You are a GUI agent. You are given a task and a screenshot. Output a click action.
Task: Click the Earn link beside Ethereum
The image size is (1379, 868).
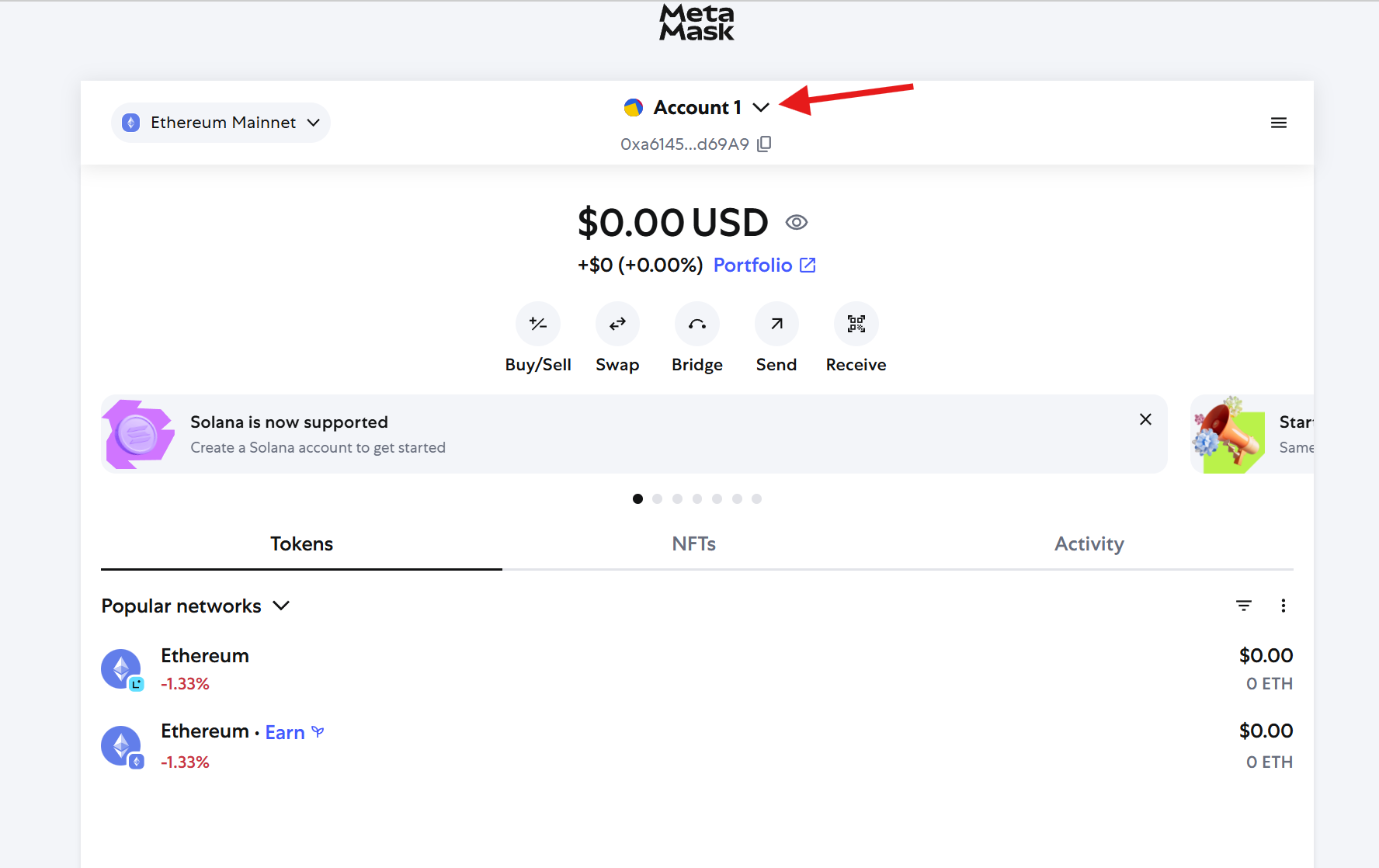pyautogui.click(x=294, y=732)
